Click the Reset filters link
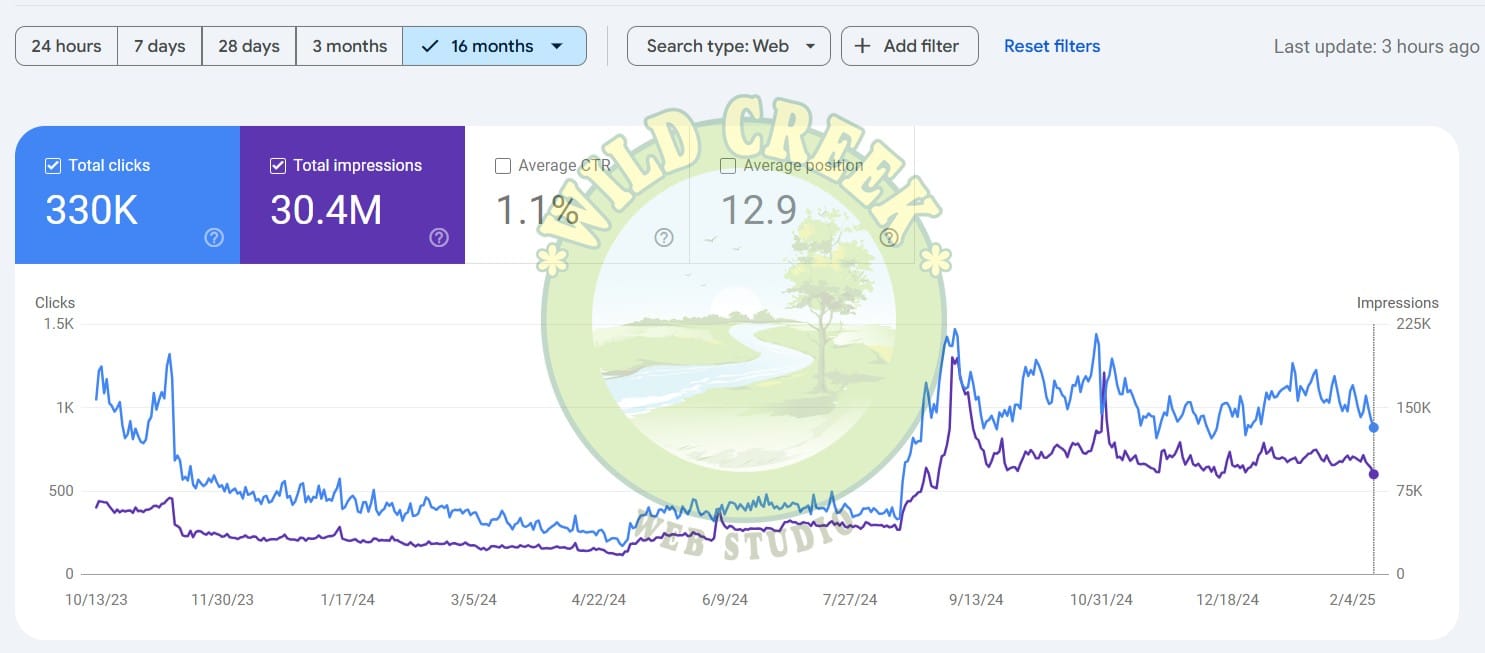This screenshot has height=653, width=1485. coord(1051,45)
